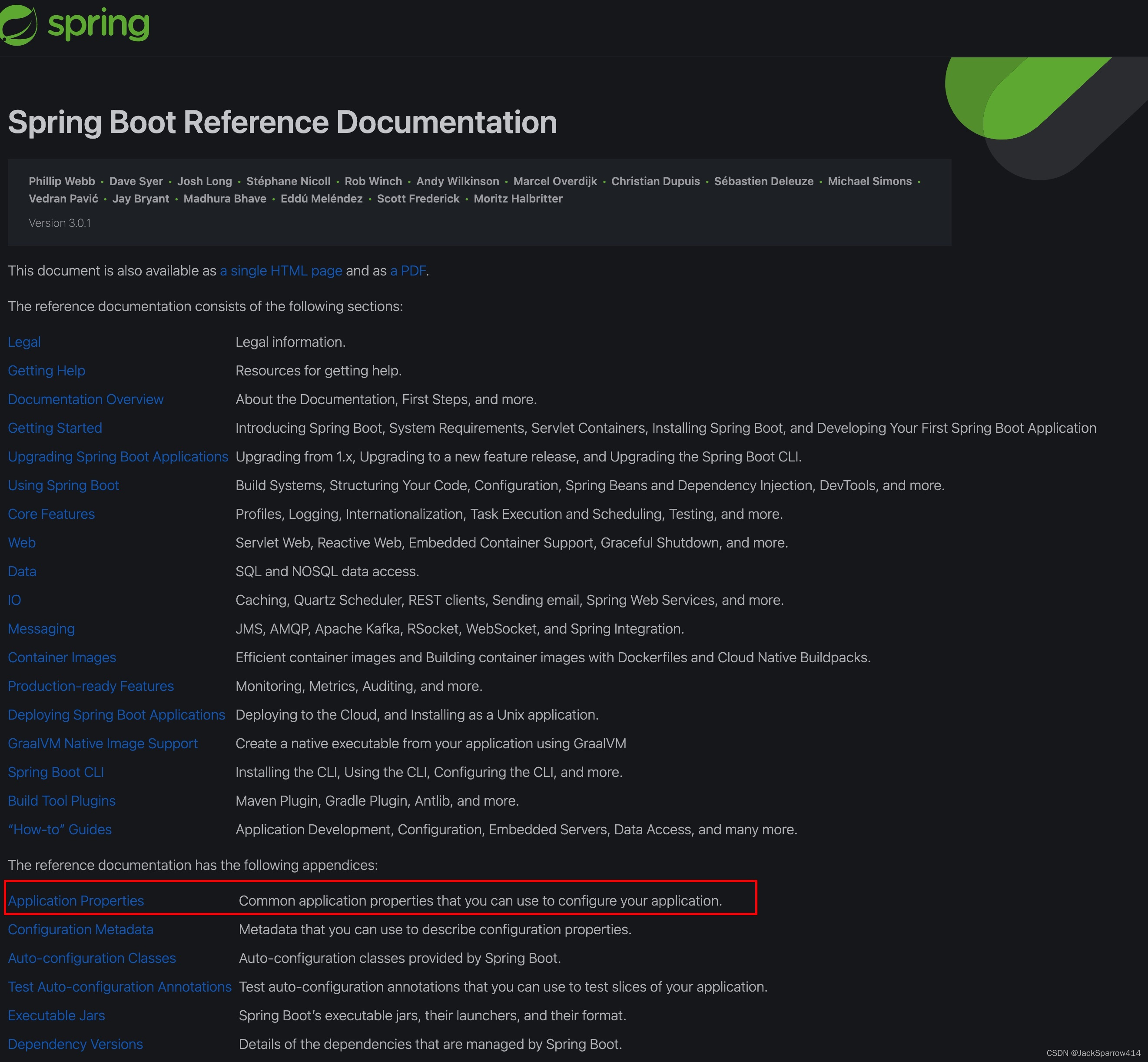This screenshot has height=1062, width=1148.
Task: Click the Application Properties appendix link
Action: [76, 900]
